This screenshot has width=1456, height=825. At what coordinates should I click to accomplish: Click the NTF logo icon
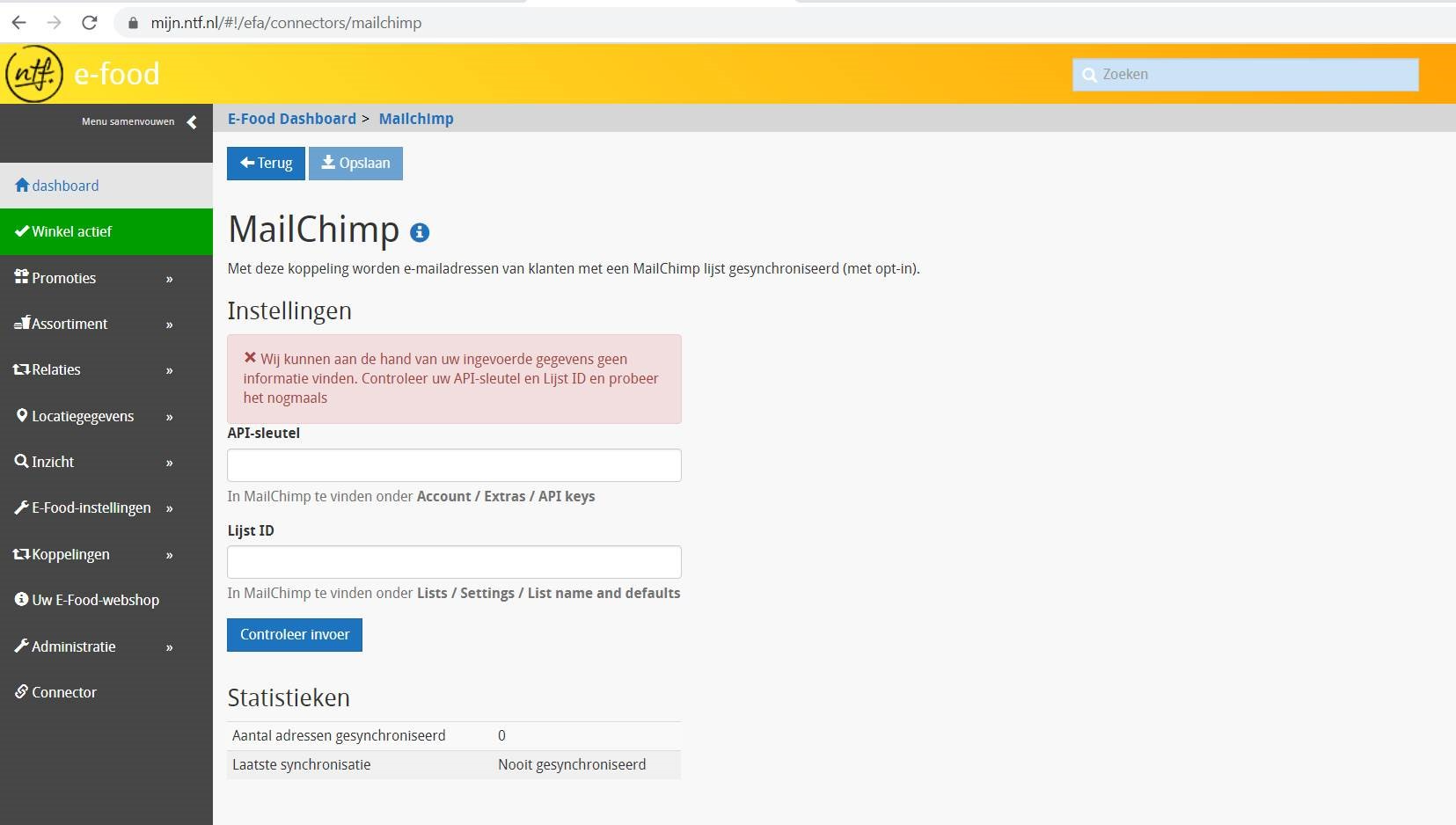(34, 74)
